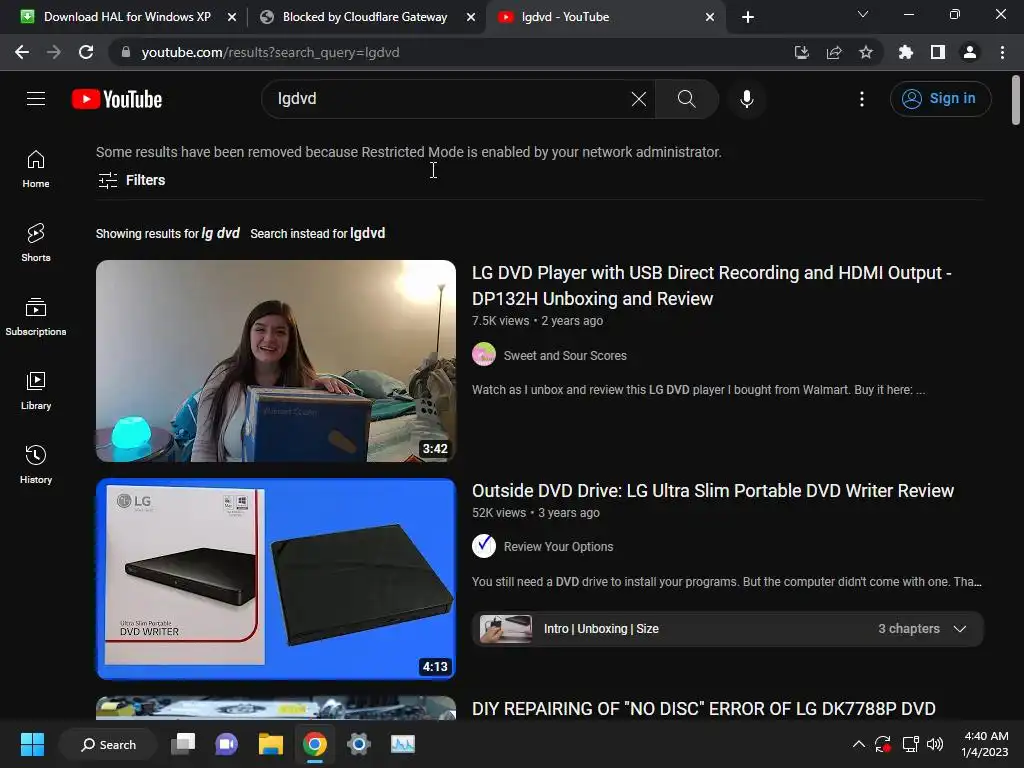This screenshot has height=768, width=1024.
Task: Open History in the sidebar
Action: (x=36, y=464)
